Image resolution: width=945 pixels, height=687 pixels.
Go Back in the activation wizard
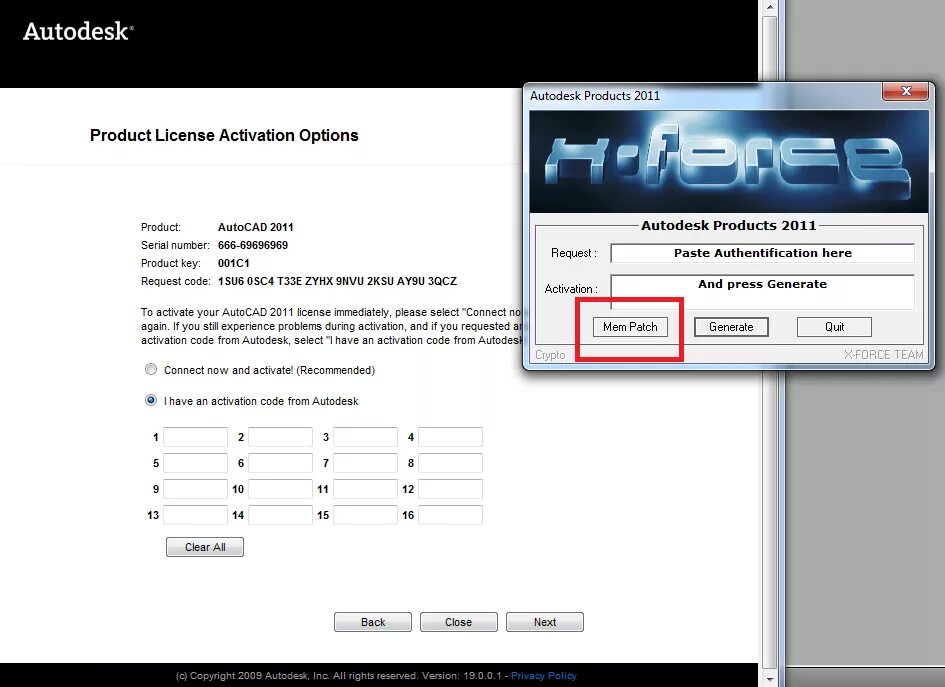(x=373, y=622)
